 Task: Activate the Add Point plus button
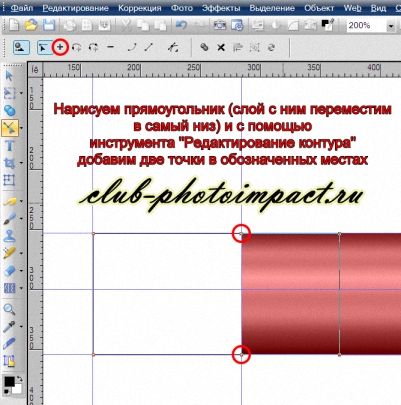click(60, 47)
